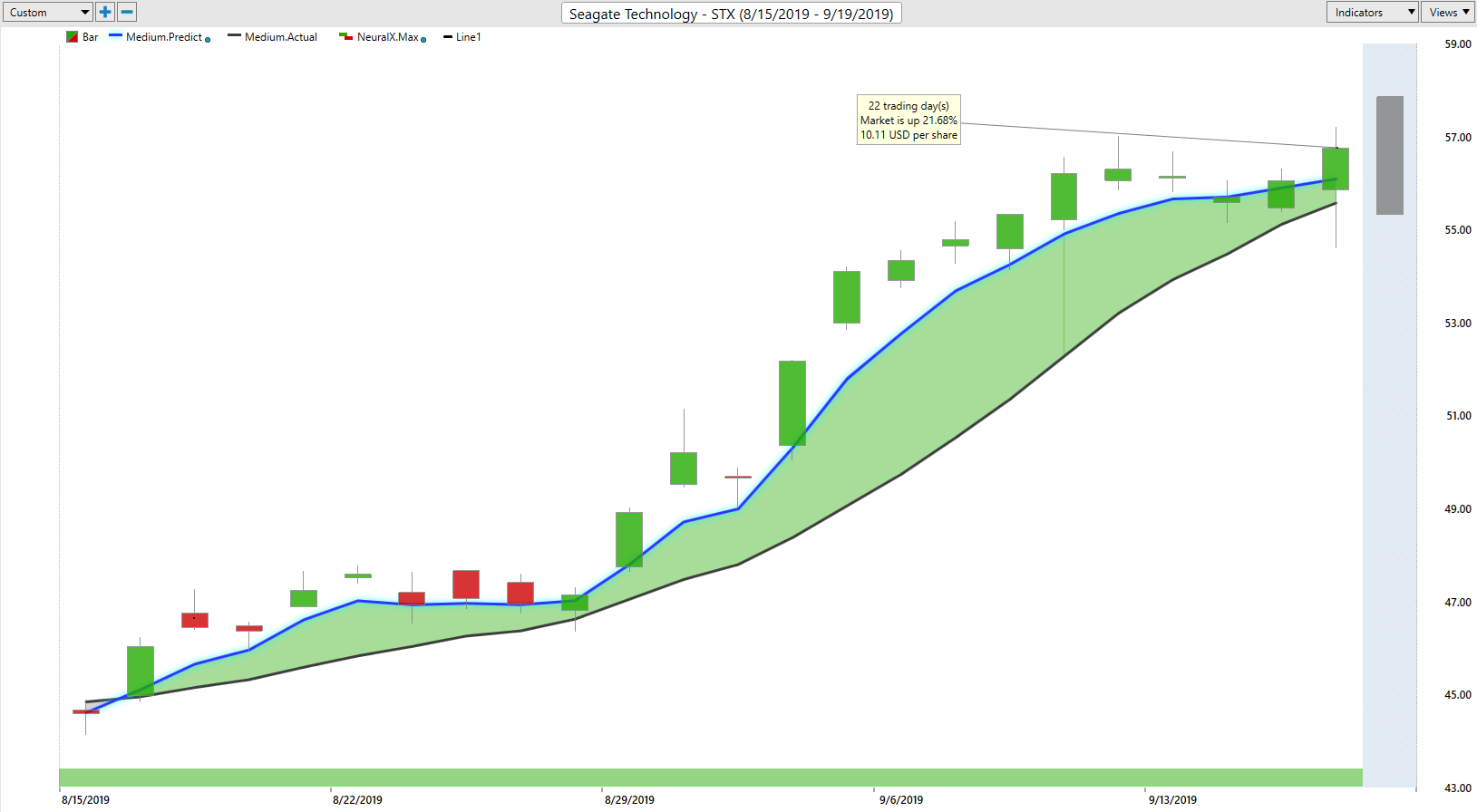Open the Views dropdown menu
Screen dimensions: 1477x812
pos(1449,12)
